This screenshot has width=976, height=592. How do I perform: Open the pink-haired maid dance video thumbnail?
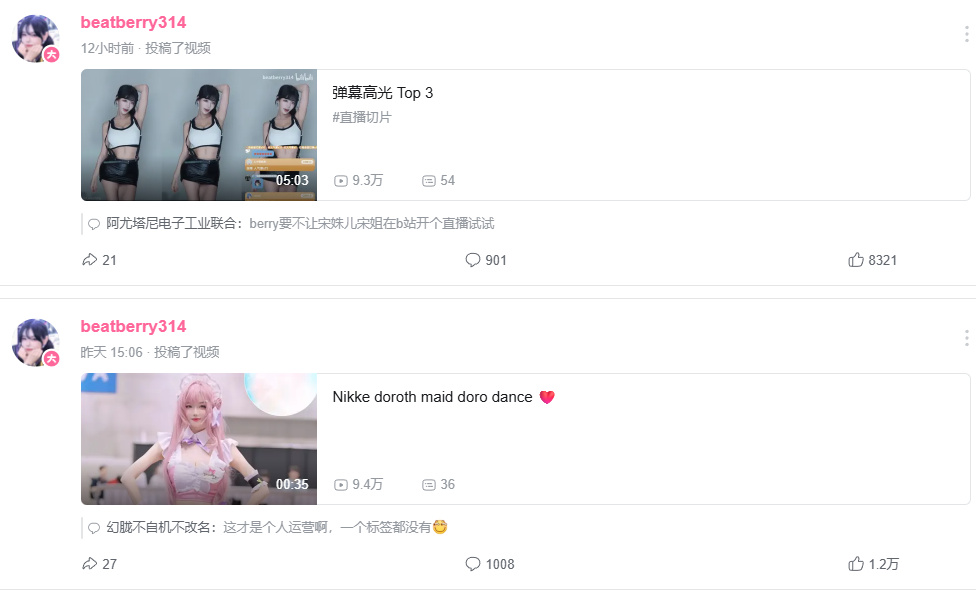tap(199, 439)
